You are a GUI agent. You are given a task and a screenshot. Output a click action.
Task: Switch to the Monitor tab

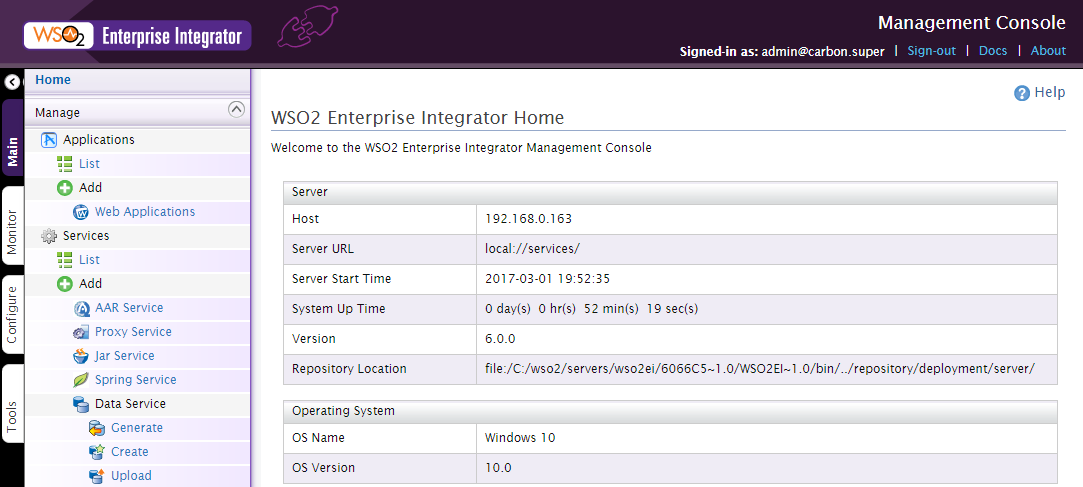(12, 226)
